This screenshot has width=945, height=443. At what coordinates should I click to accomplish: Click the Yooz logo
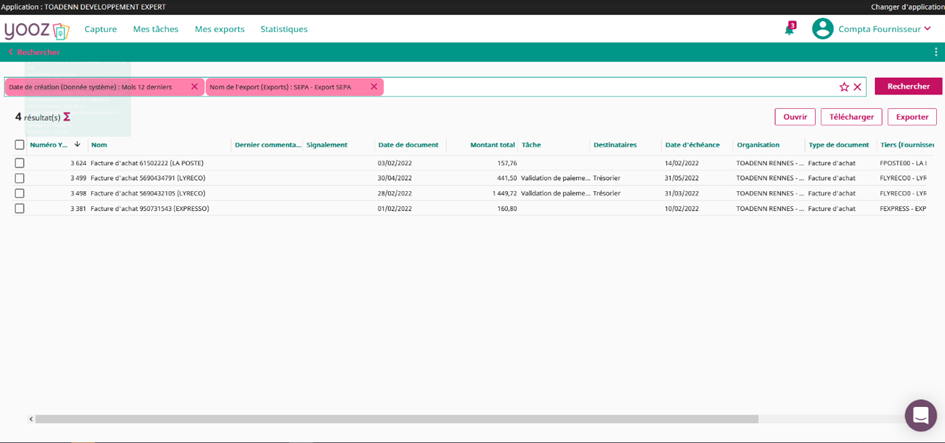(x=36, y=30)
